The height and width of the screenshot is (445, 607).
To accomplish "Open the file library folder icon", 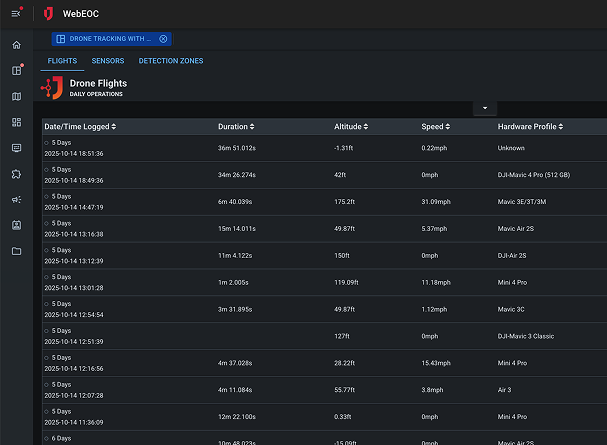I will (16, 251).
